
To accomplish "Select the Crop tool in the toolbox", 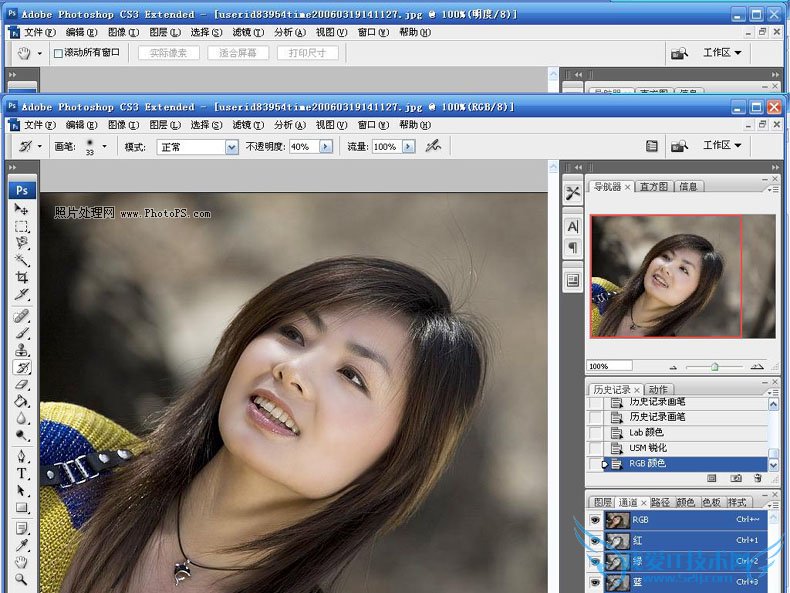I will (22, 277).
